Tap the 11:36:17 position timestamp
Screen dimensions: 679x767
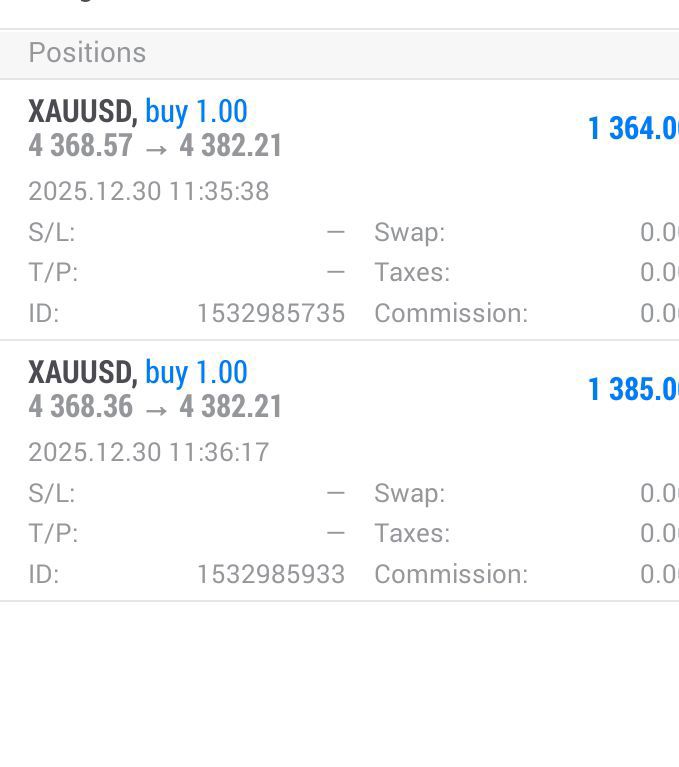pyautogui.click(x=148, y=452)
